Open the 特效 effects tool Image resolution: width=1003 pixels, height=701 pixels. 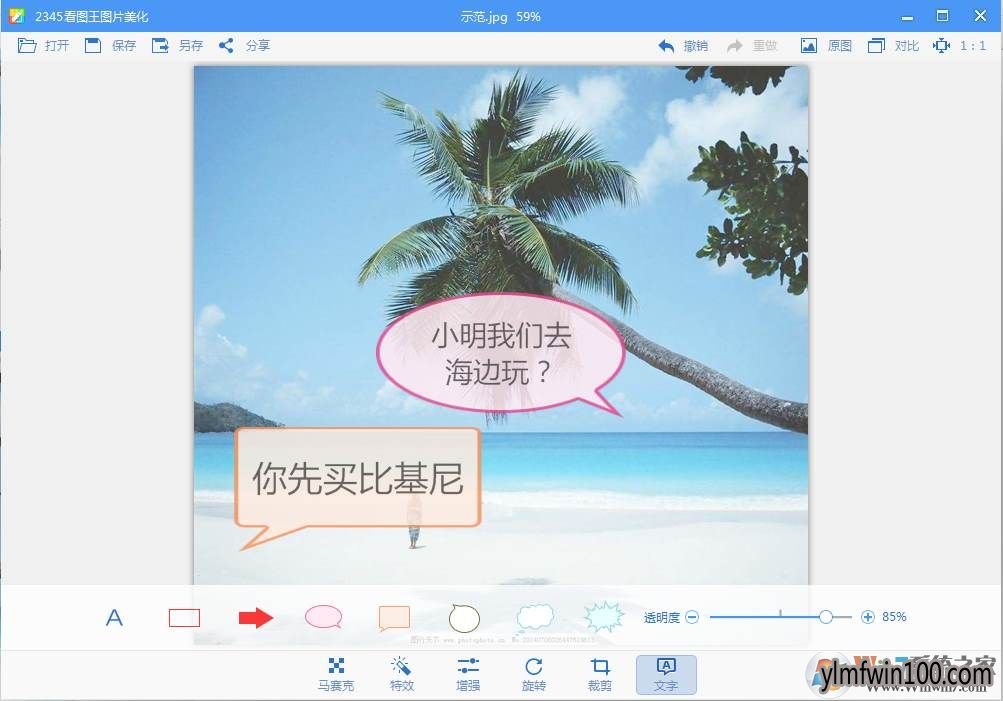[x=402, y=674]
